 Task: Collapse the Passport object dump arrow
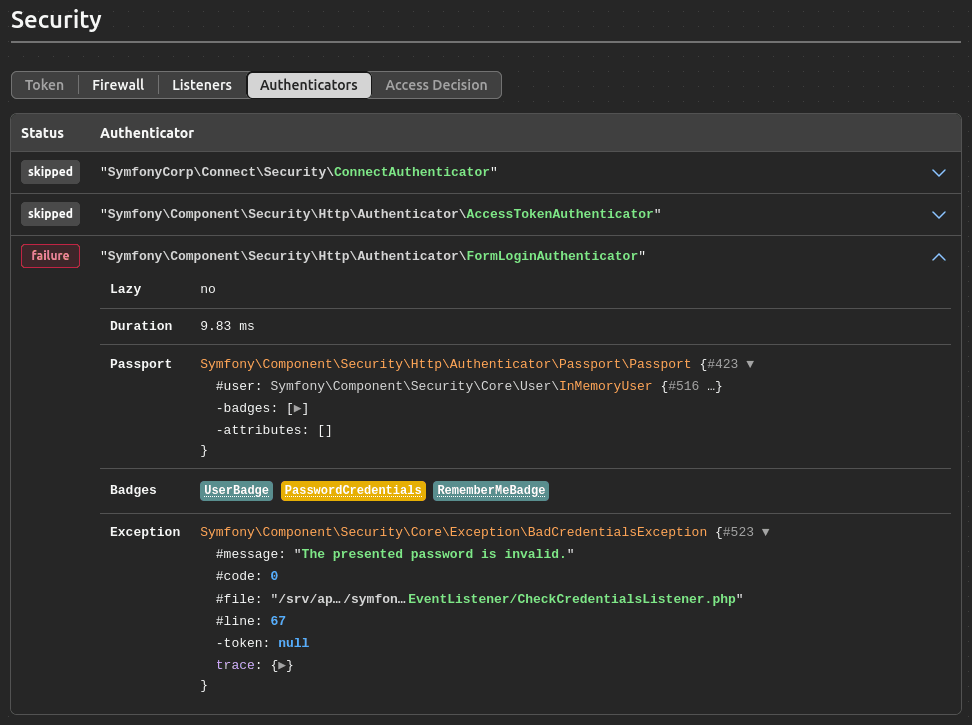750,364
